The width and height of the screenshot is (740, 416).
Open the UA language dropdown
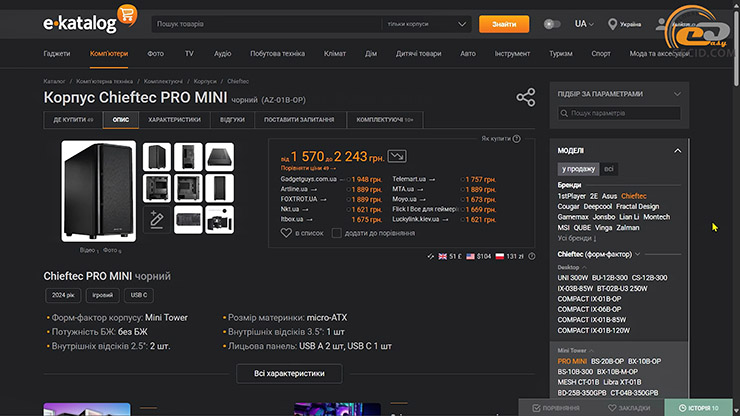pos(586,24)
